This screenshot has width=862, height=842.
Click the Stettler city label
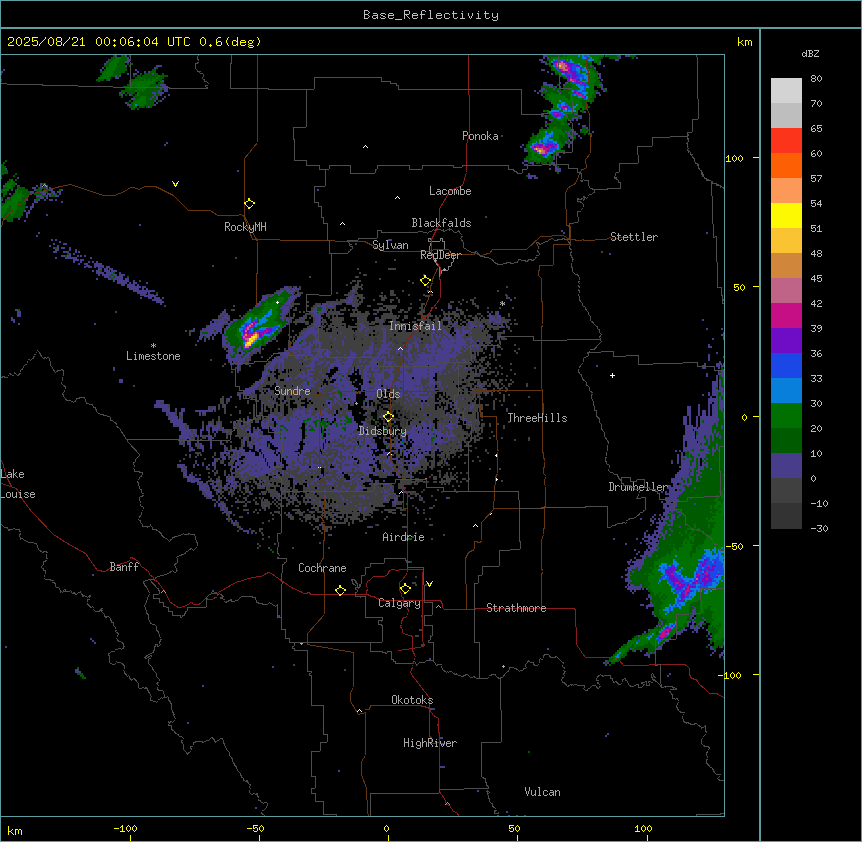(634, 237)
